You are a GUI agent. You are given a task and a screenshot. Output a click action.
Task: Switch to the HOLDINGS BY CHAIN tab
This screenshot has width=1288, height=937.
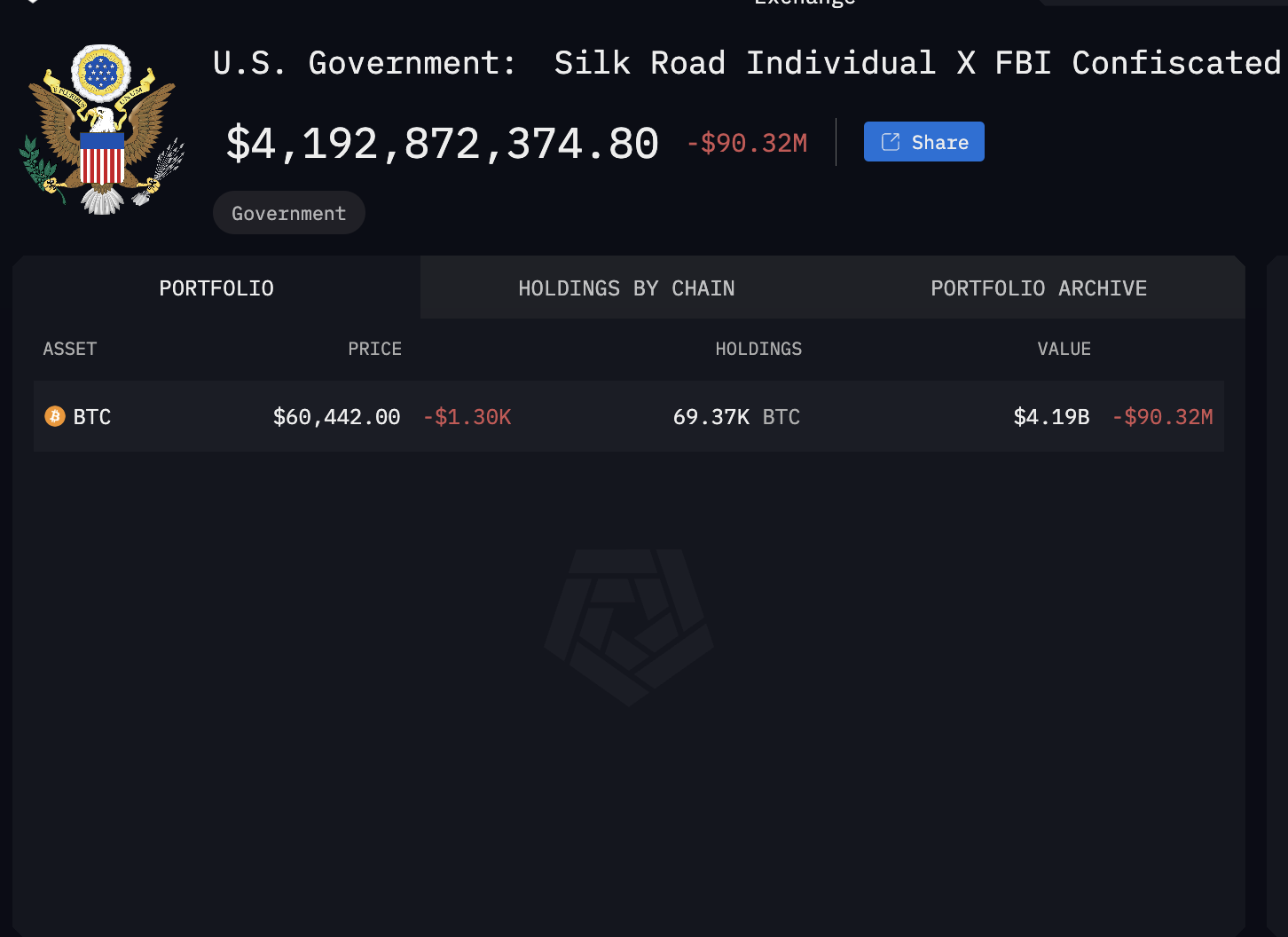[625, 287]
